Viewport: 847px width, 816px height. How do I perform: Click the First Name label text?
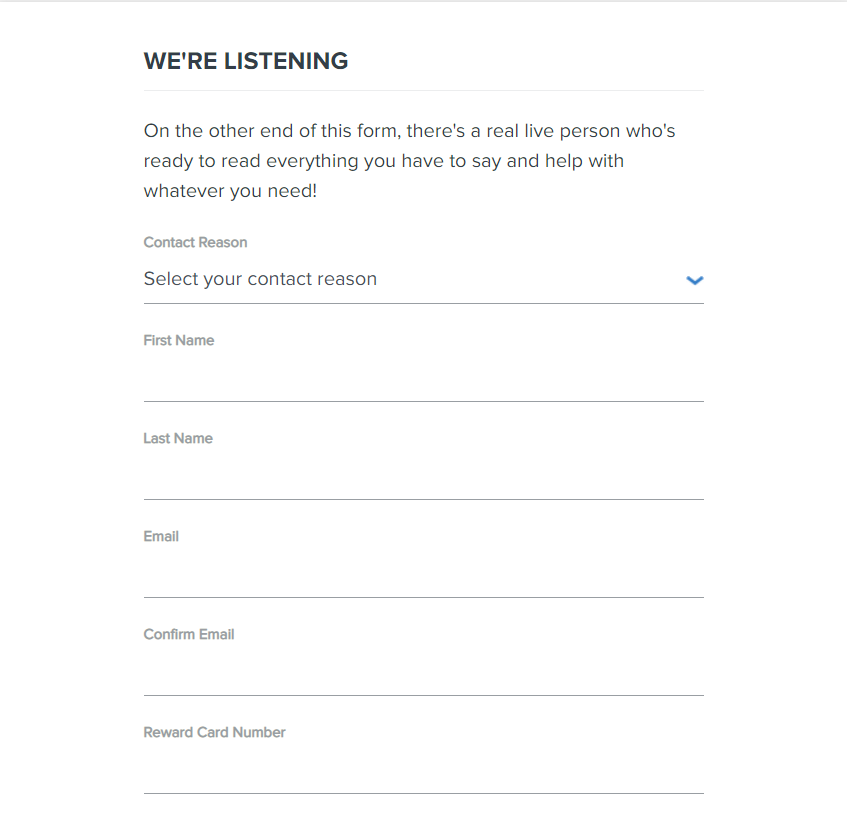(x=179, y=340)
